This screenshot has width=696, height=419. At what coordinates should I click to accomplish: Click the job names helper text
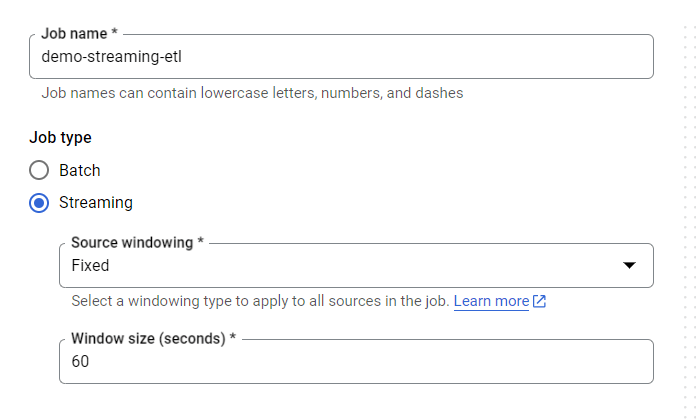click(252, 93)
